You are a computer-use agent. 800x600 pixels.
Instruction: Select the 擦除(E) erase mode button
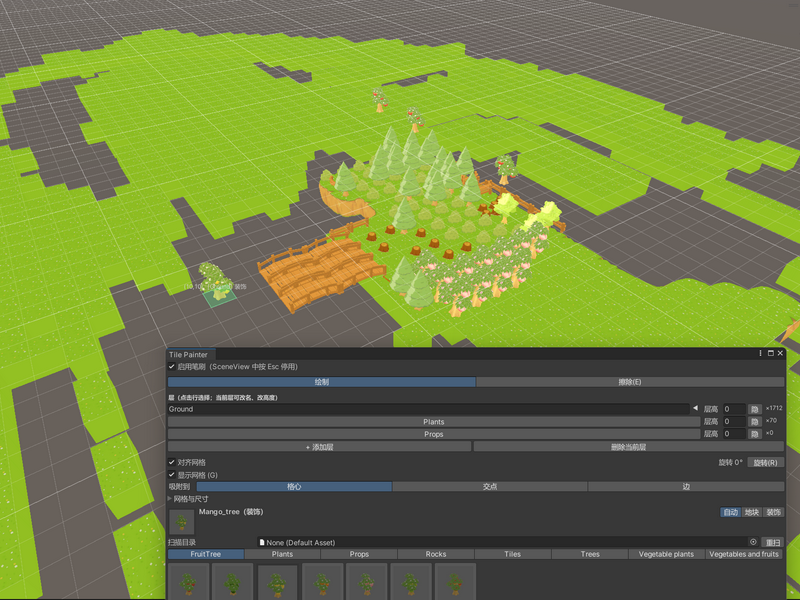tap(630, 382)
